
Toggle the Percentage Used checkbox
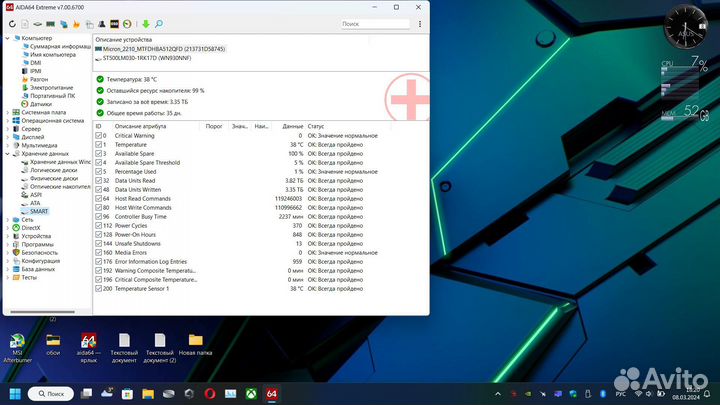tap(98, 171)
